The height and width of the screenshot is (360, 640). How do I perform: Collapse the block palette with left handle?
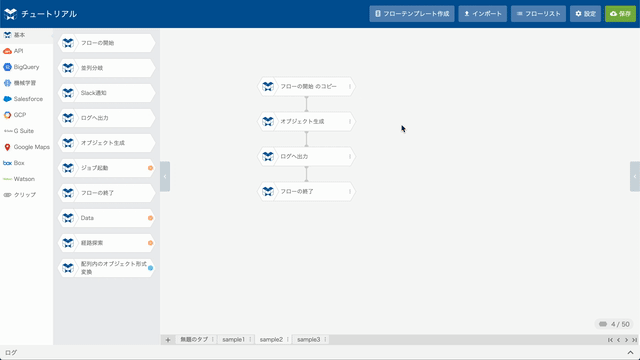[x=165, y=176]
